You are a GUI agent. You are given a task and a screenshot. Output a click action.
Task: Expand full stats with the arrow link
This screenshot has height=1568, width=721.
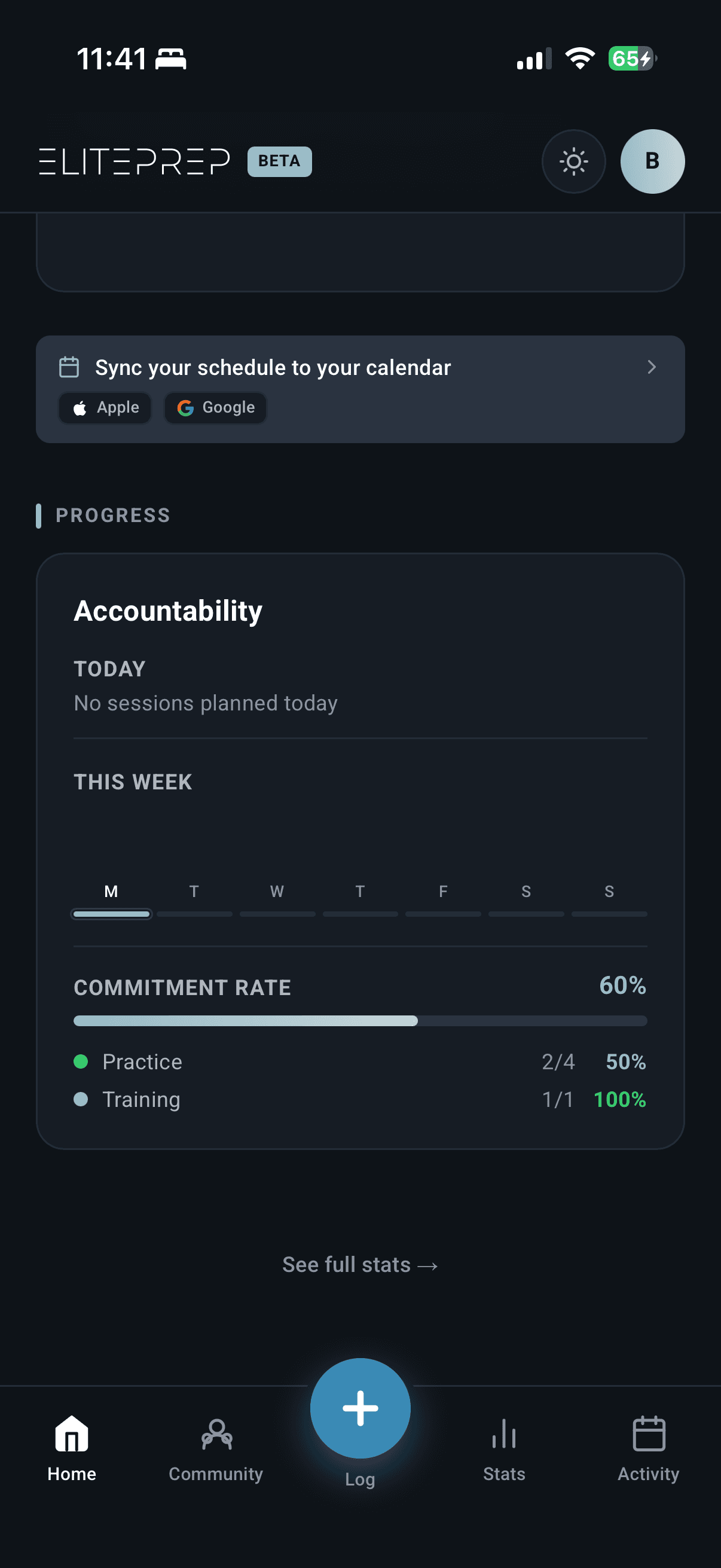click(x=359, y=1264)
